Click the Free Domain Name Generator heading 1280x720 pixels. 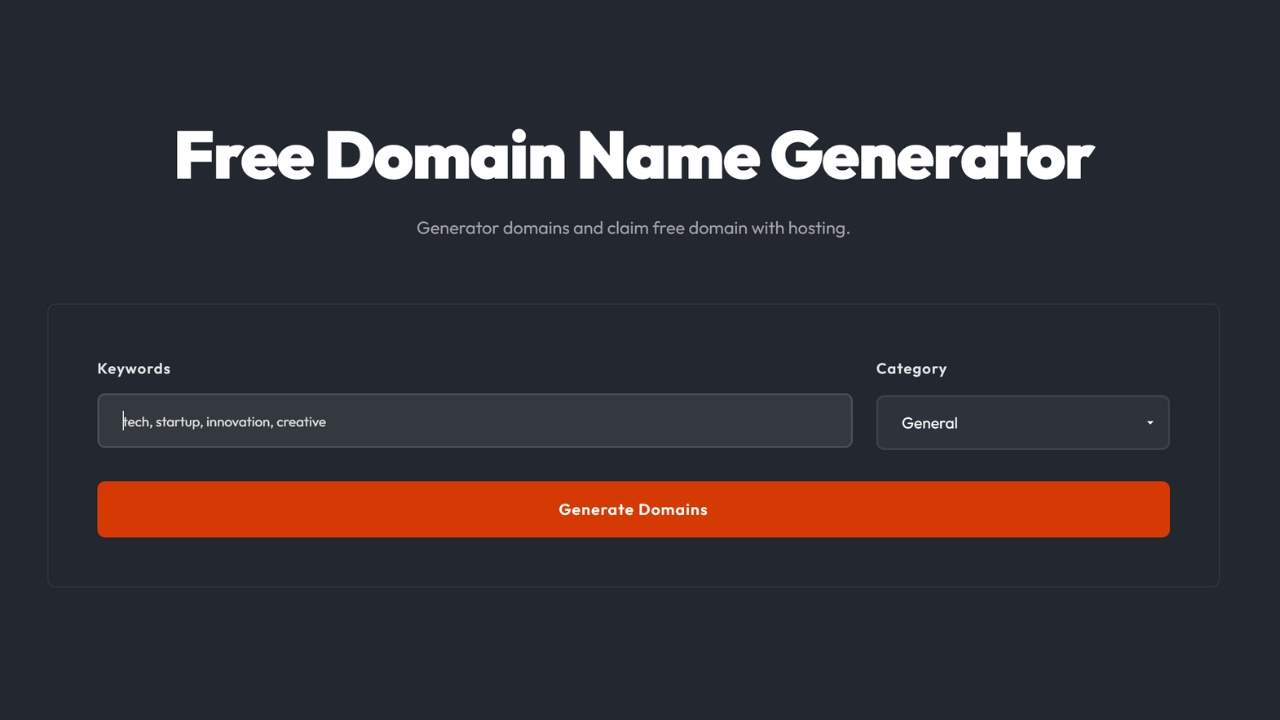pyautogui.click(x=634, y=155)
